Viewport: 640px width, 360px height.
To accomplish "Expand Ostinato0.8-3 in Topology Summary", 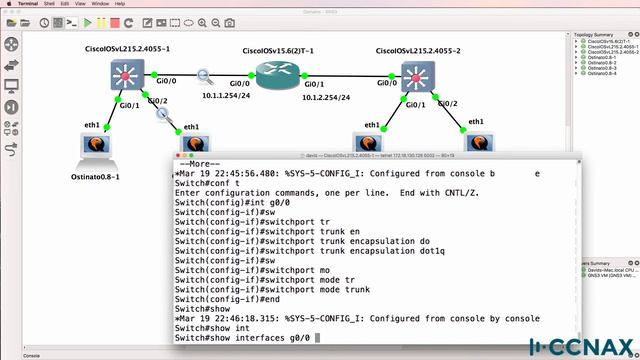I will (576, 68).
